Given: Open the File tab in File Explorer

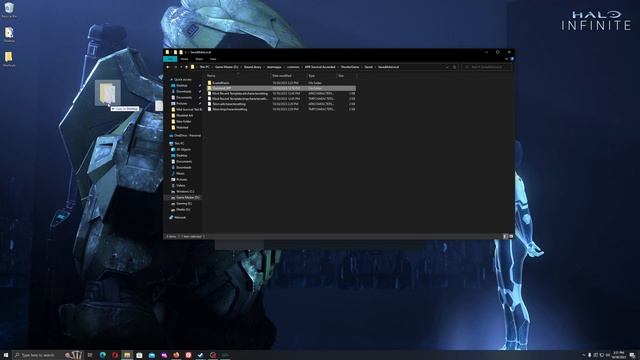Looking at the screenshot, I should click(170, 59).
